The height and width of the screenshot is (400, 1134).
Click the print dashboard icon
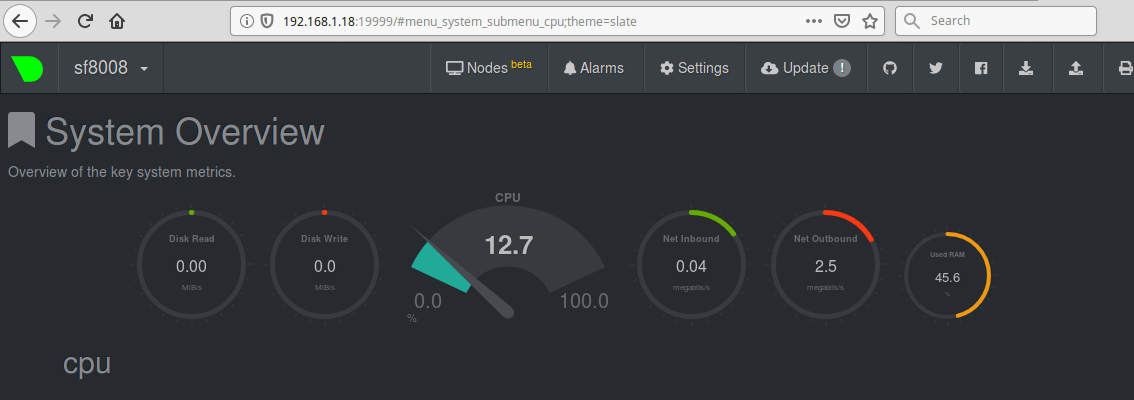1124,69
